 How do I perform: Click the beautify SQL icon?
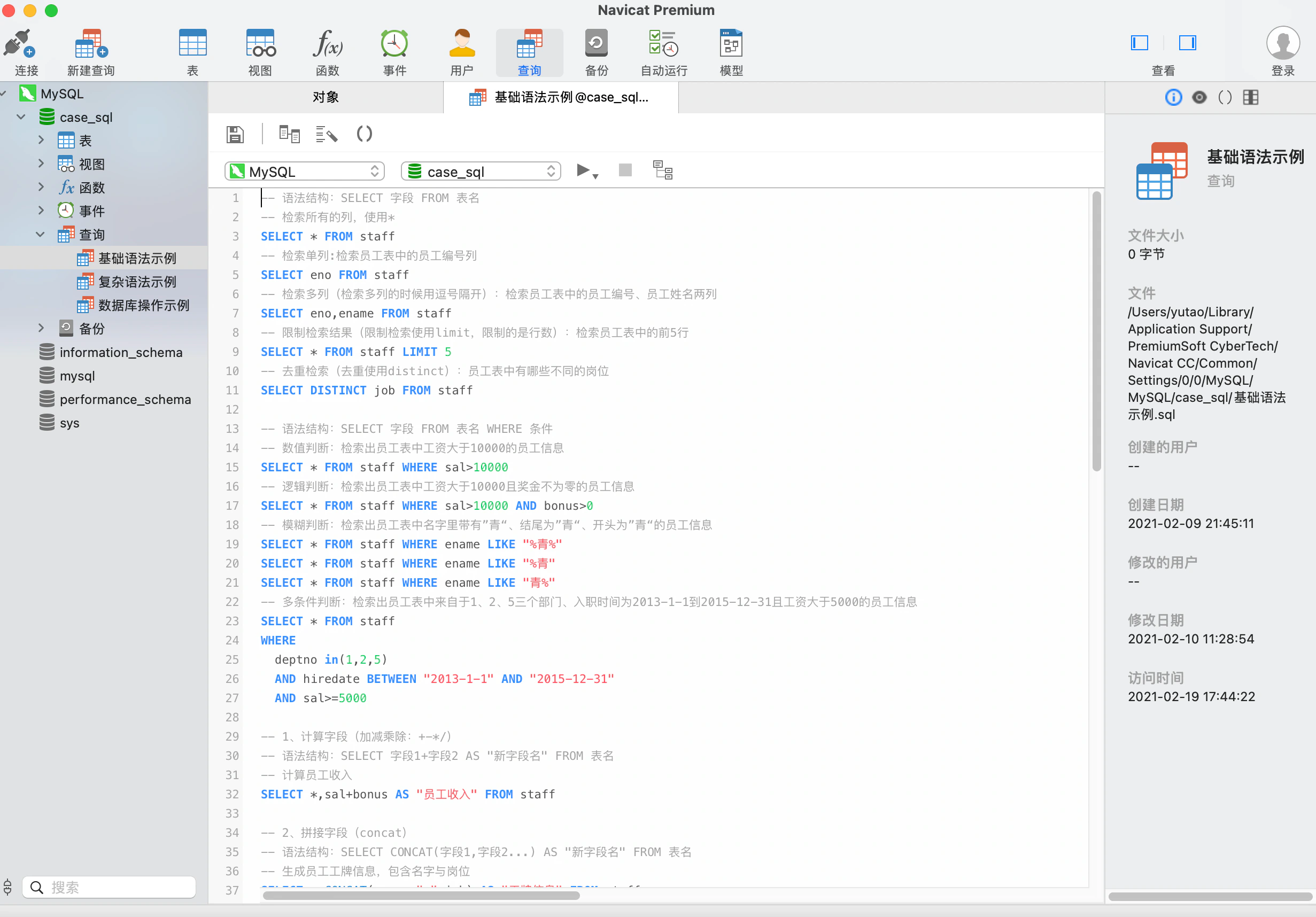point(327,135)
